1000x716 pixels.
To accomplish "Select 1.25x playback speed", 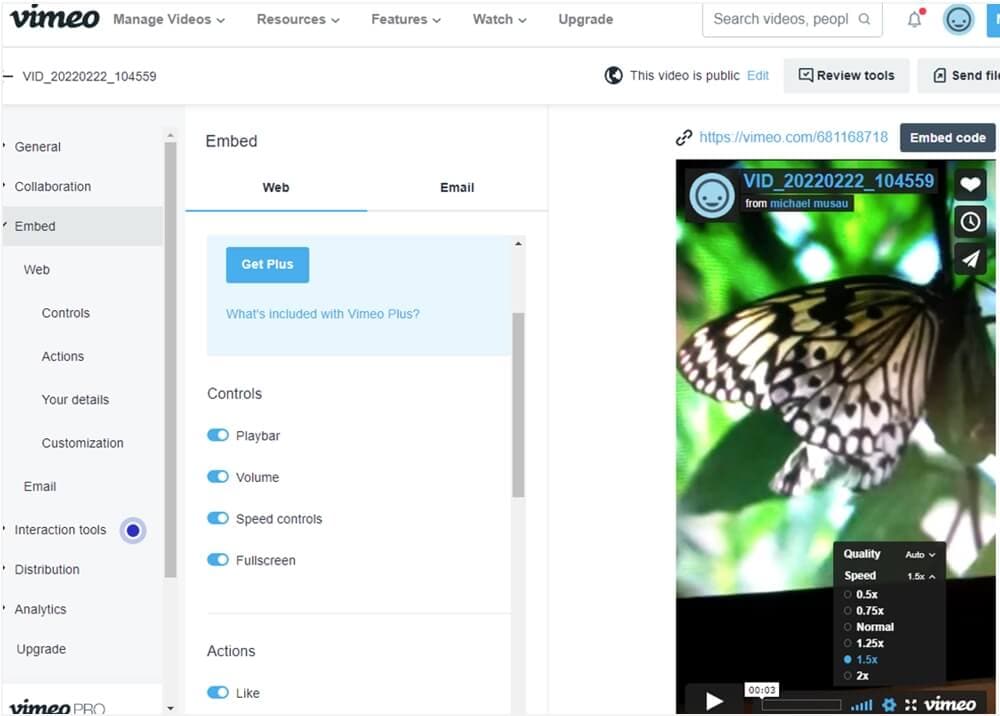I will [864, 643].
